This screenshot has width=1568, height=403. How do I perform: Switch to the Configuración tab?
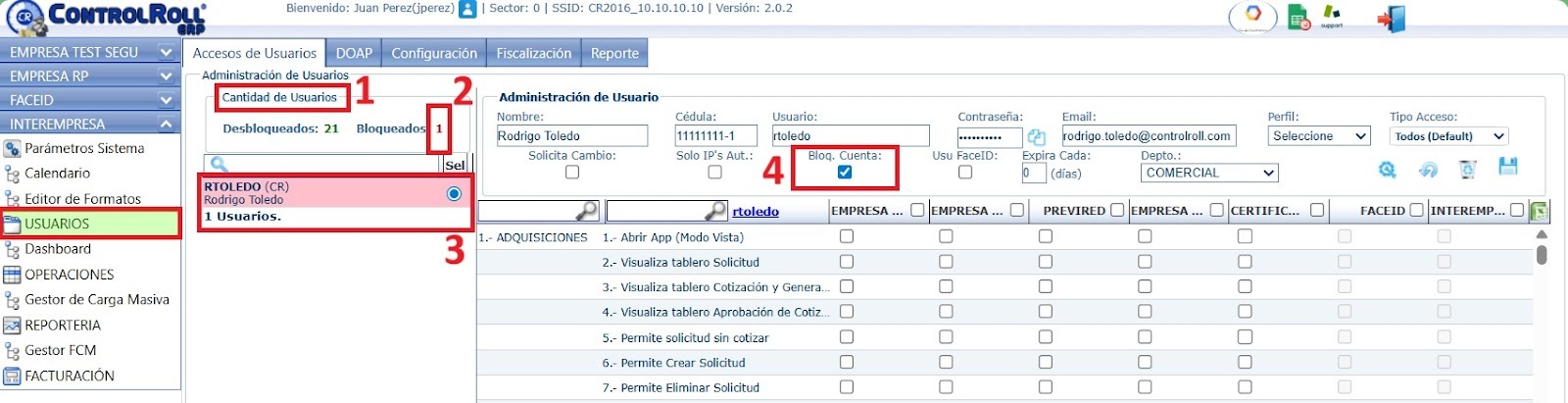click(434, 53)
